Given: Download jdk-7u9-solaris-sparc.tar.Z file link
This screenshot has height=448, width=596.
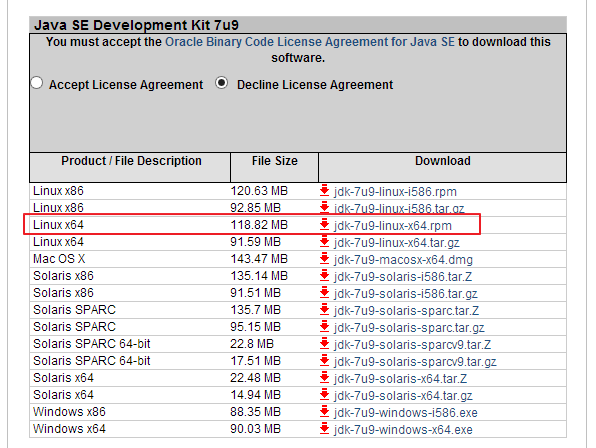Looking at the screenshot, I should [x=406, y=310].
